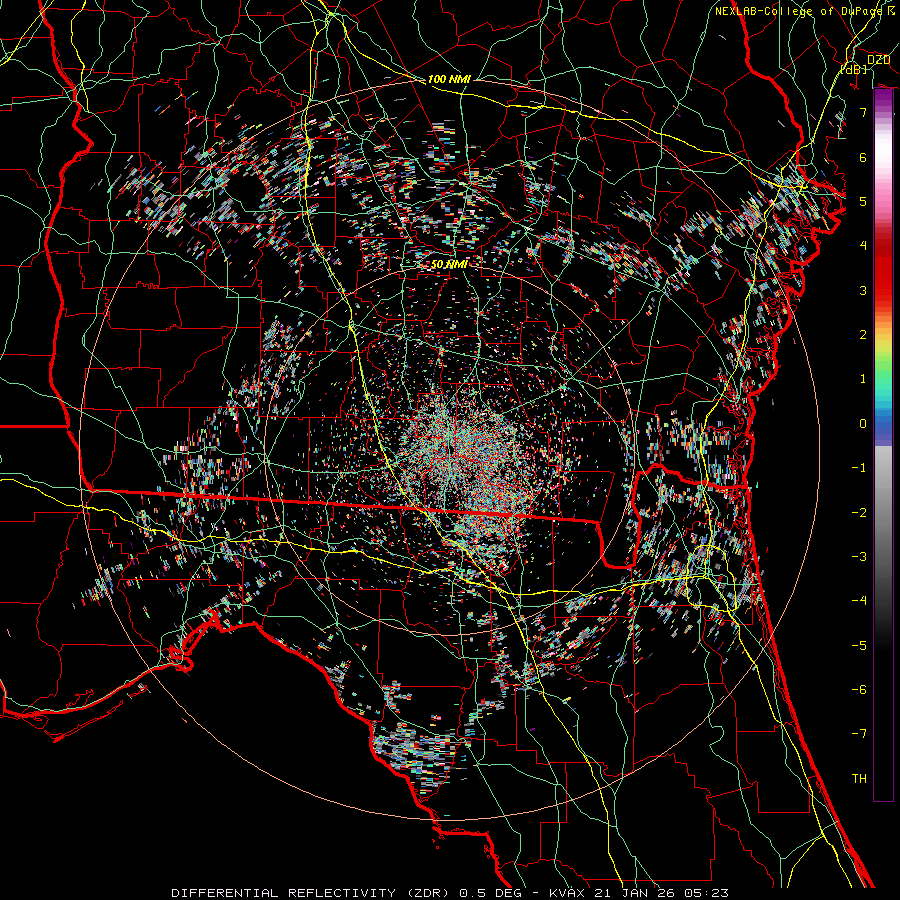Click the 3 dB scale value
The width and height of the screenshot is (900, 900).
pyautogui.click(x=862, y=290)
